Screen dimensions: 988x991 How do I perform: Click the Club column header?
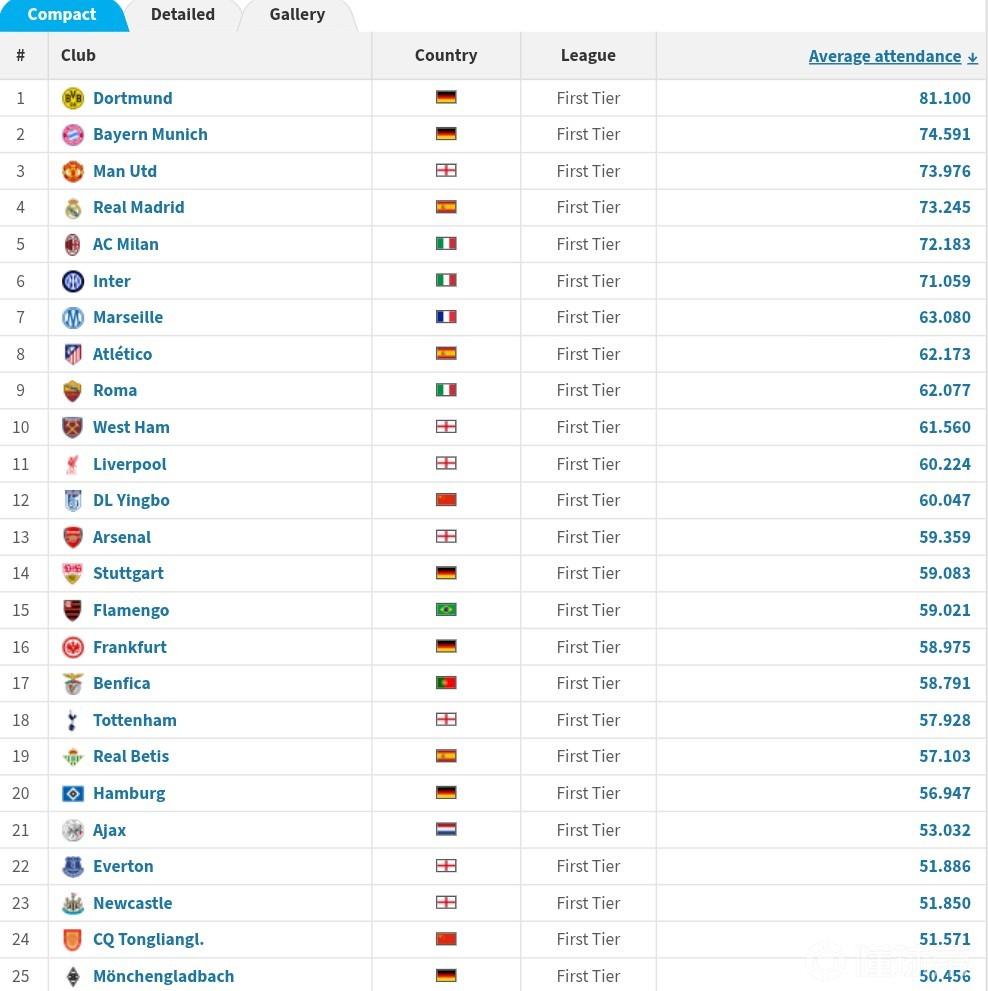pyautogui.click(x=78, y=56)
